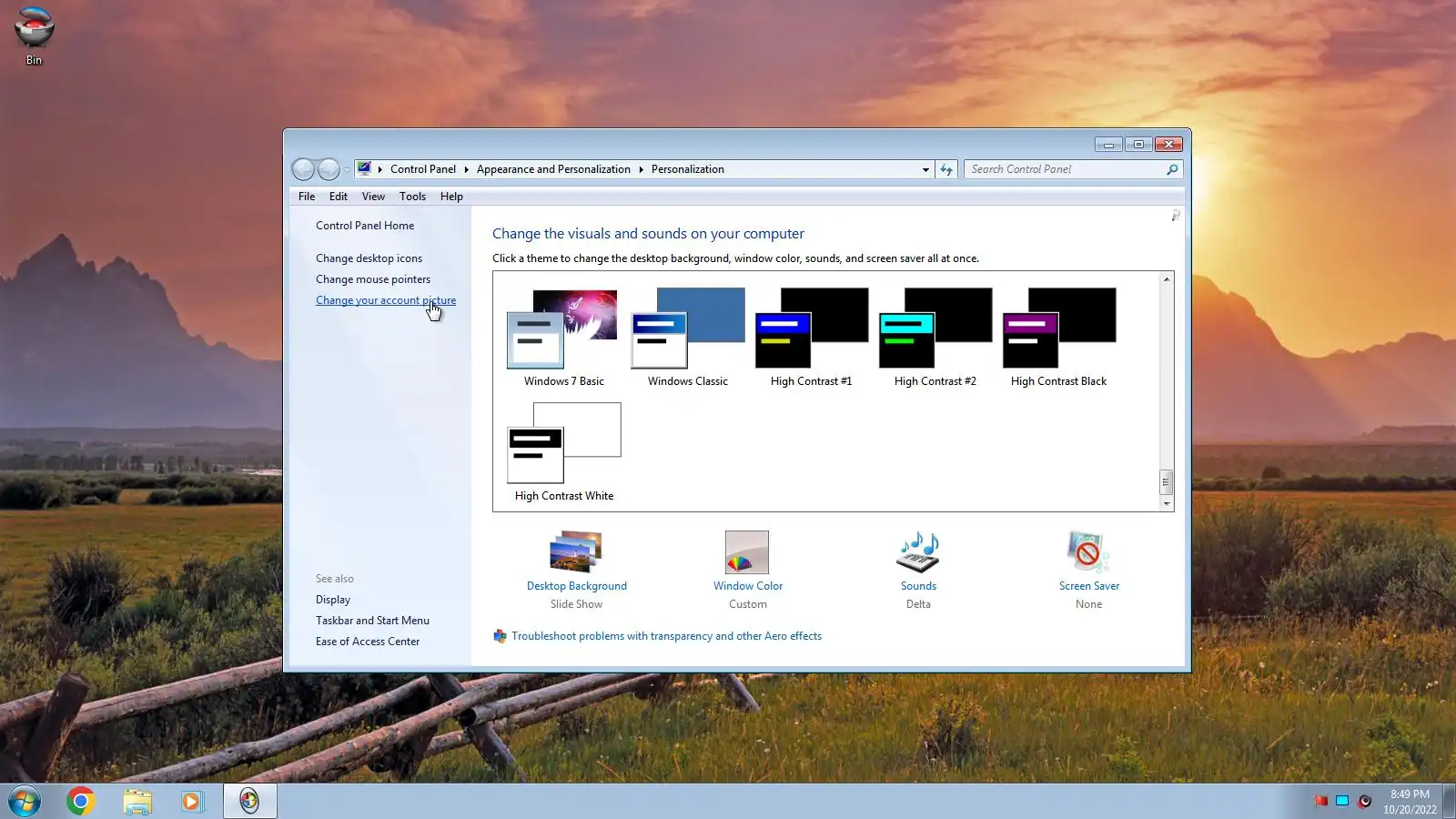The height and width of the screenshot is (819, 1456).
Task: Open Change desktop icons link
Action: tap(369, 258)
